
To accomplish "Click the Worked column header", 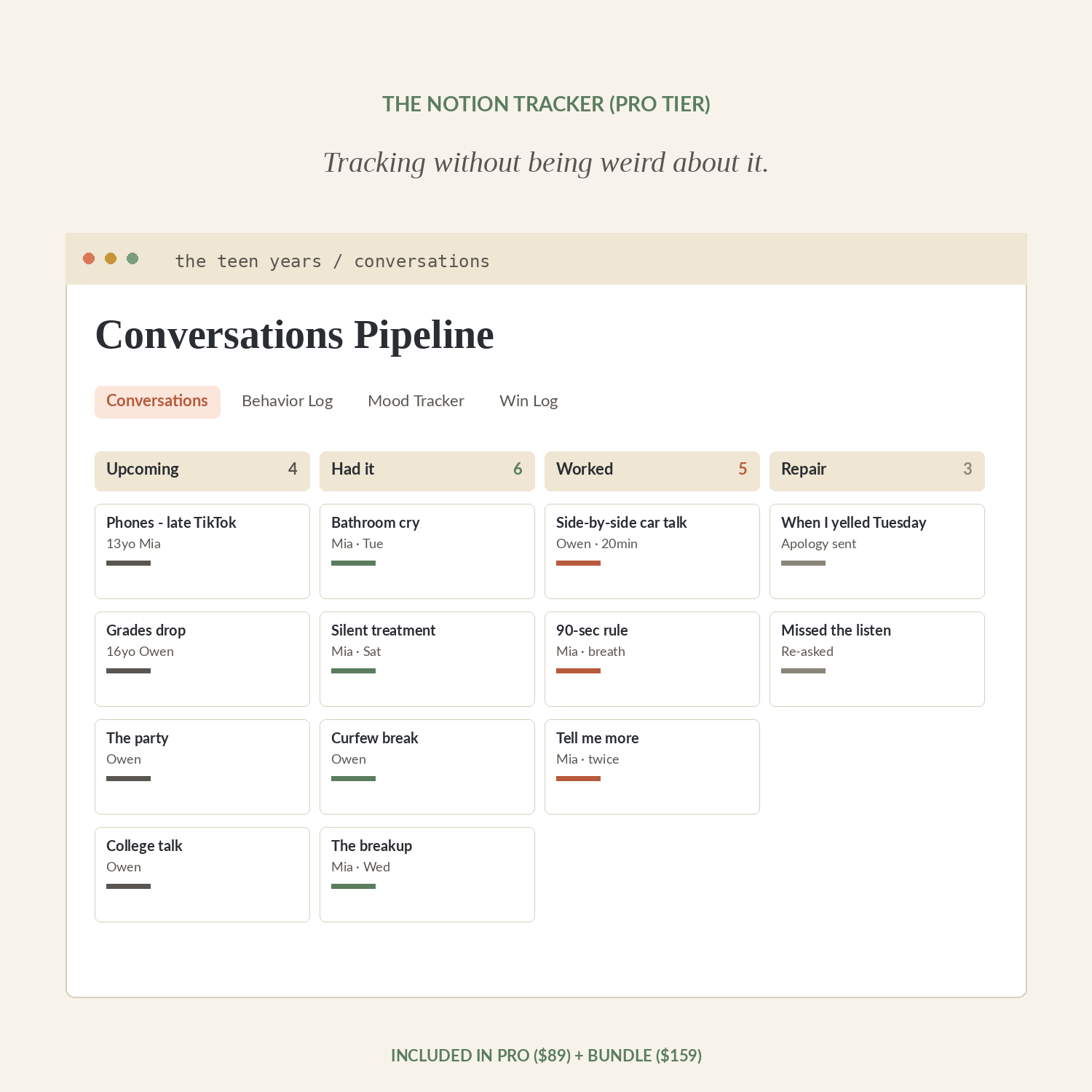I will [652, 471].
